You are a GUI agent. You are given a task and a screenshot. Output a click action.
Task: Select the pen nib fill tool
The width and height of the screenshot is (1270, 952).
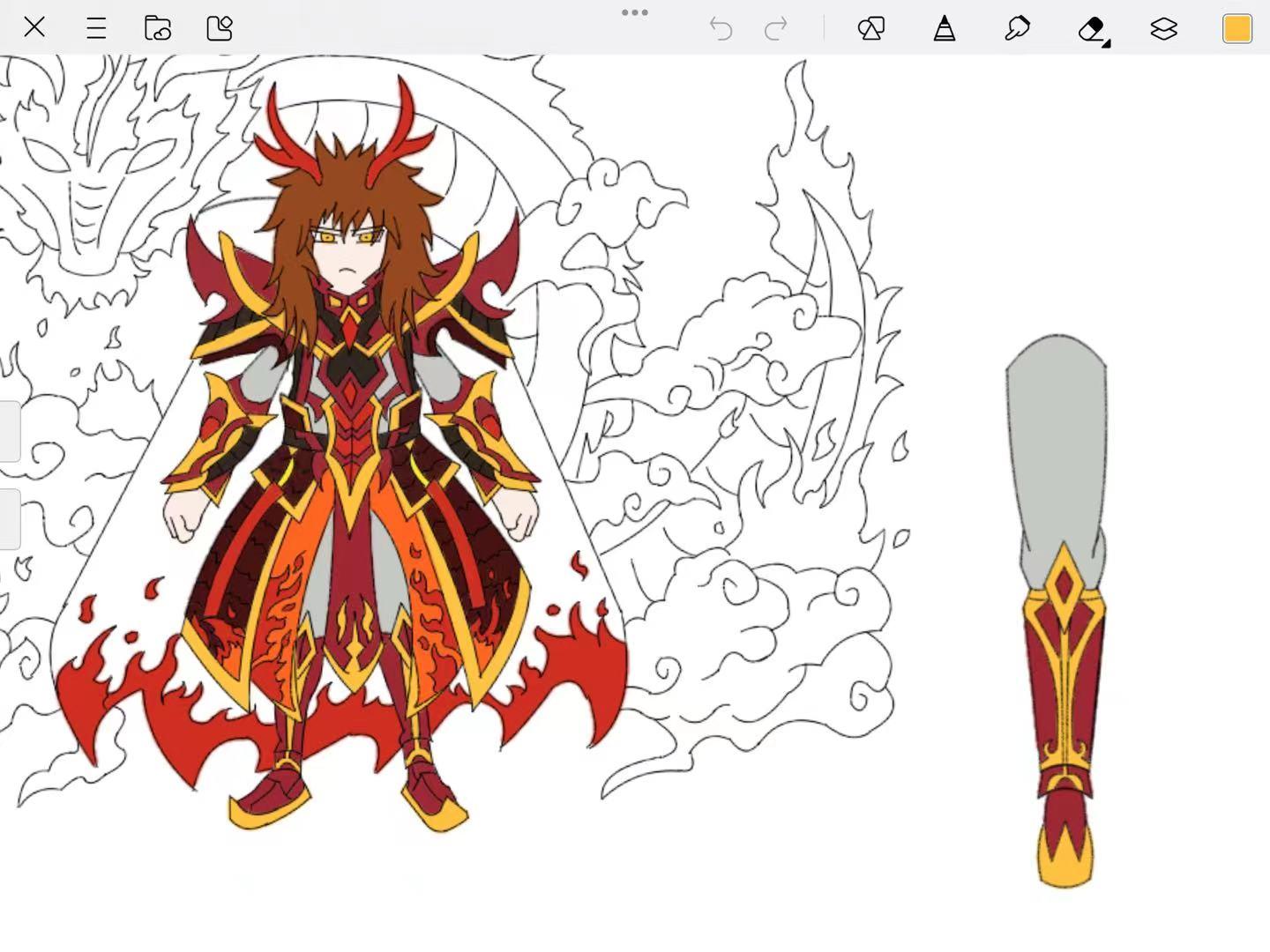click(945, 28)
